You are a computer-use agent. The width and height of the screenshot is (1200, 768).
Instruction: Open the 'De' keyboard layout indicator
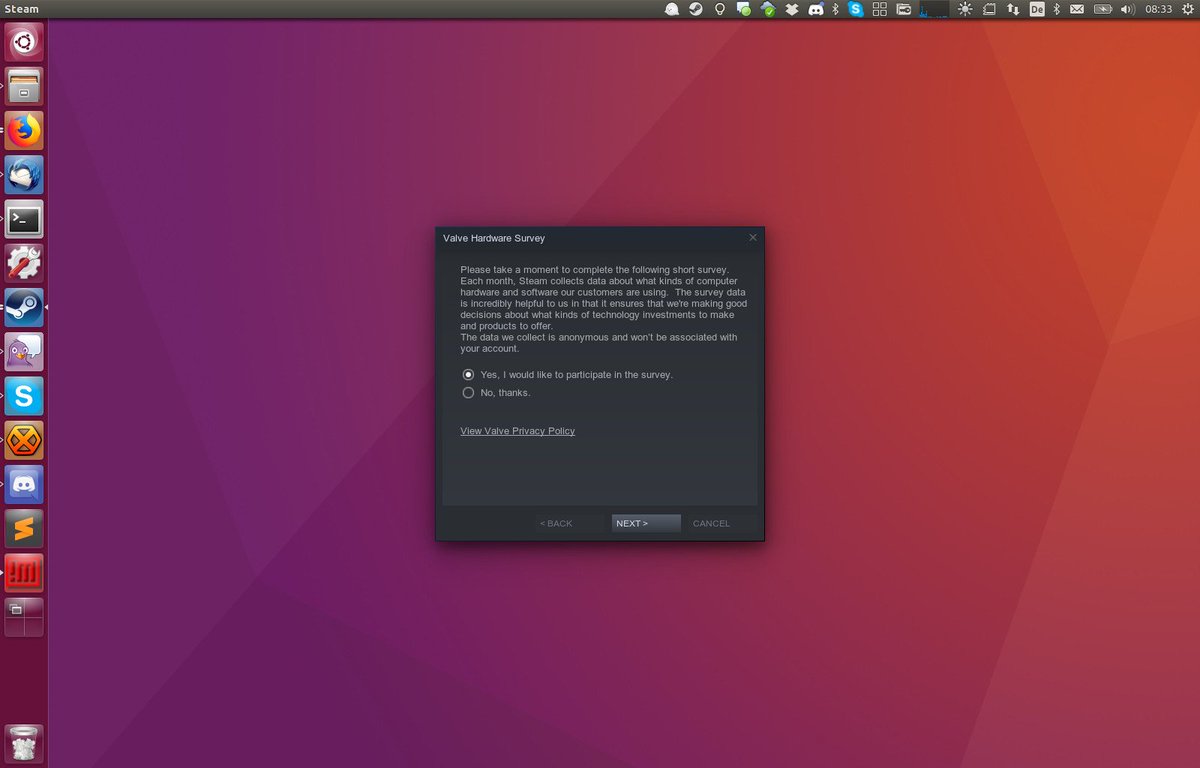click(x=1037, y=9)
